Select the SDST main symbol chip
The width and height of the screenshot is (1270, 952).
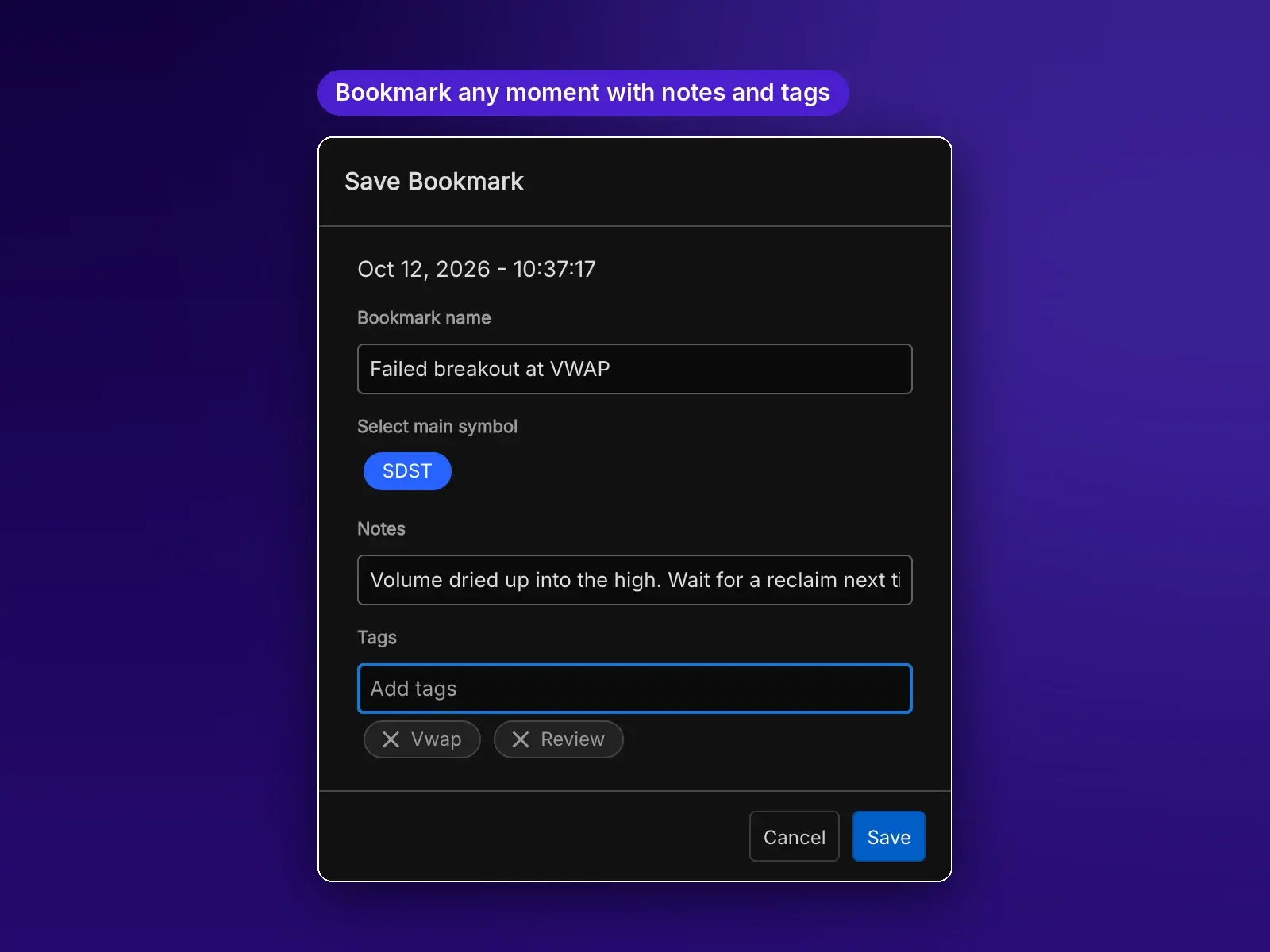pyautogui.click(x=407, y=471)
